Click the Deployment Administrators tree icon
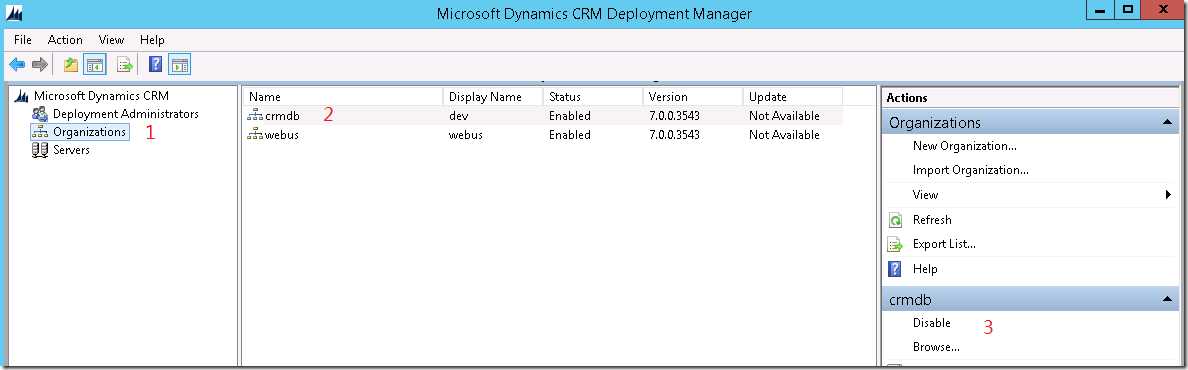The height and width of the screenshot is (370, 1188). click(x=40, y=114)
